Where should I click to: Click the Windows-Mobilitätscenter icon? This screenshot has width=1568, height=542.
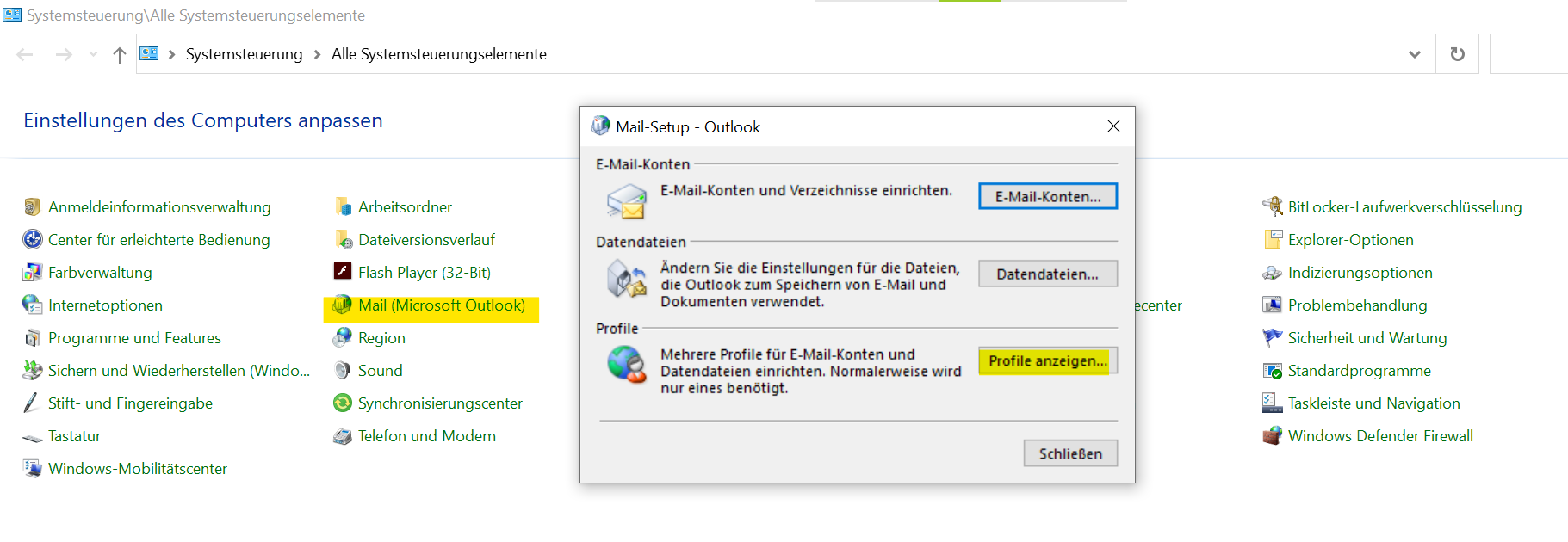[x=32, y=469]
